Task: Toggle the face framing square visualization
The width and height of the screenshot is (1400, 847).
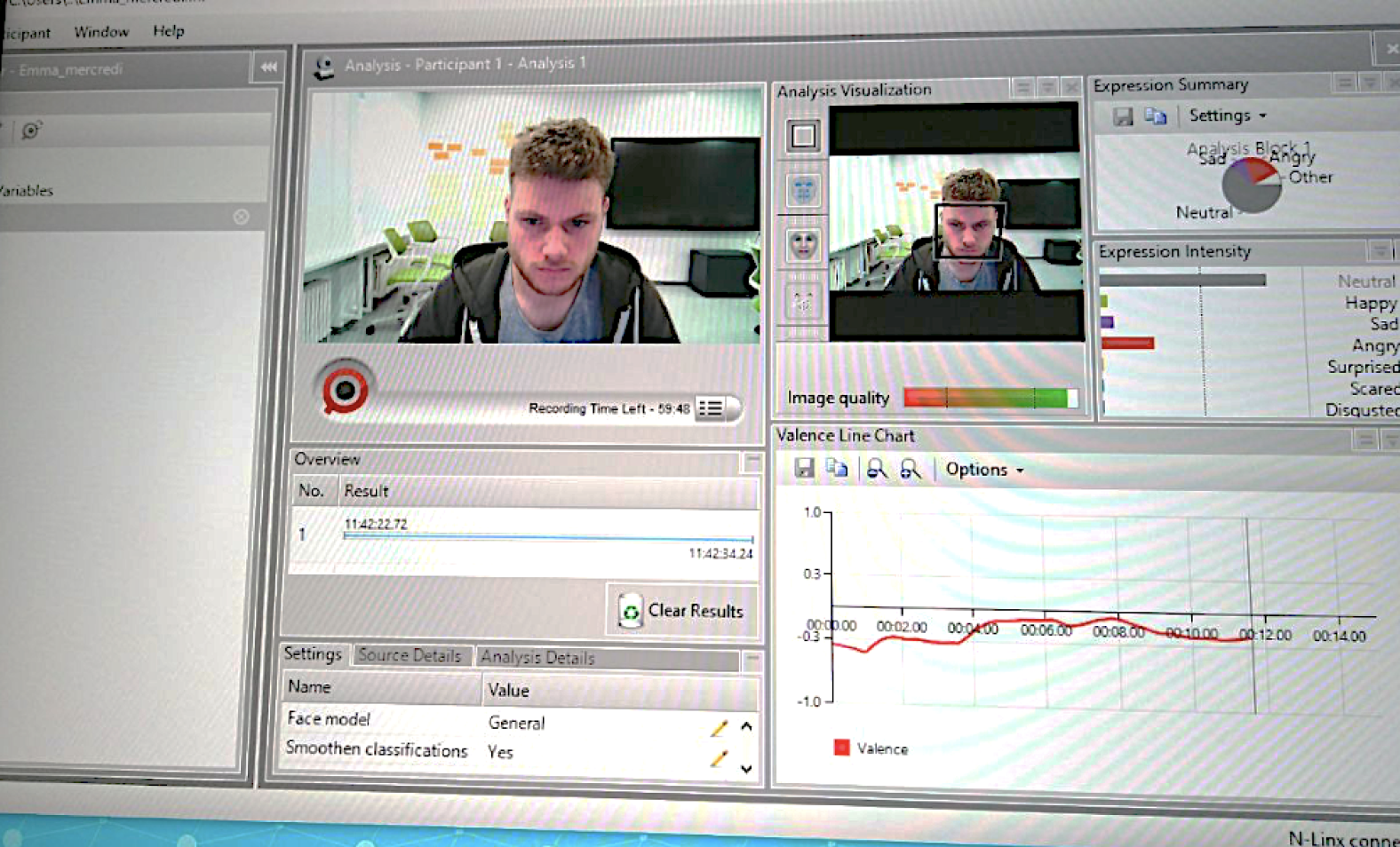Action: (803, 136)
